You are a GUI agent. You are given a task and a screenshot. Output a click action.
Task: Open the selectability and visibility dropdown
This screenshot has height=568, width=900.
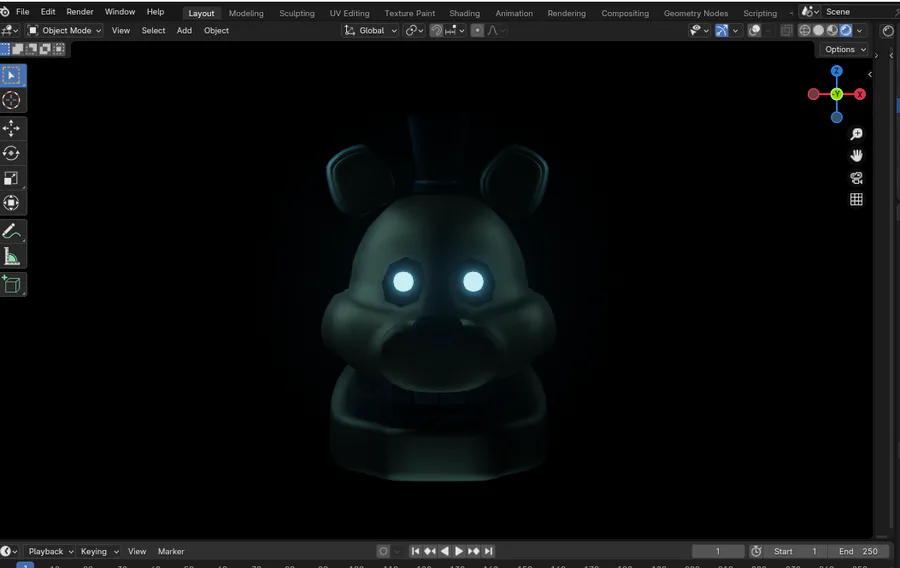[700, 30]
